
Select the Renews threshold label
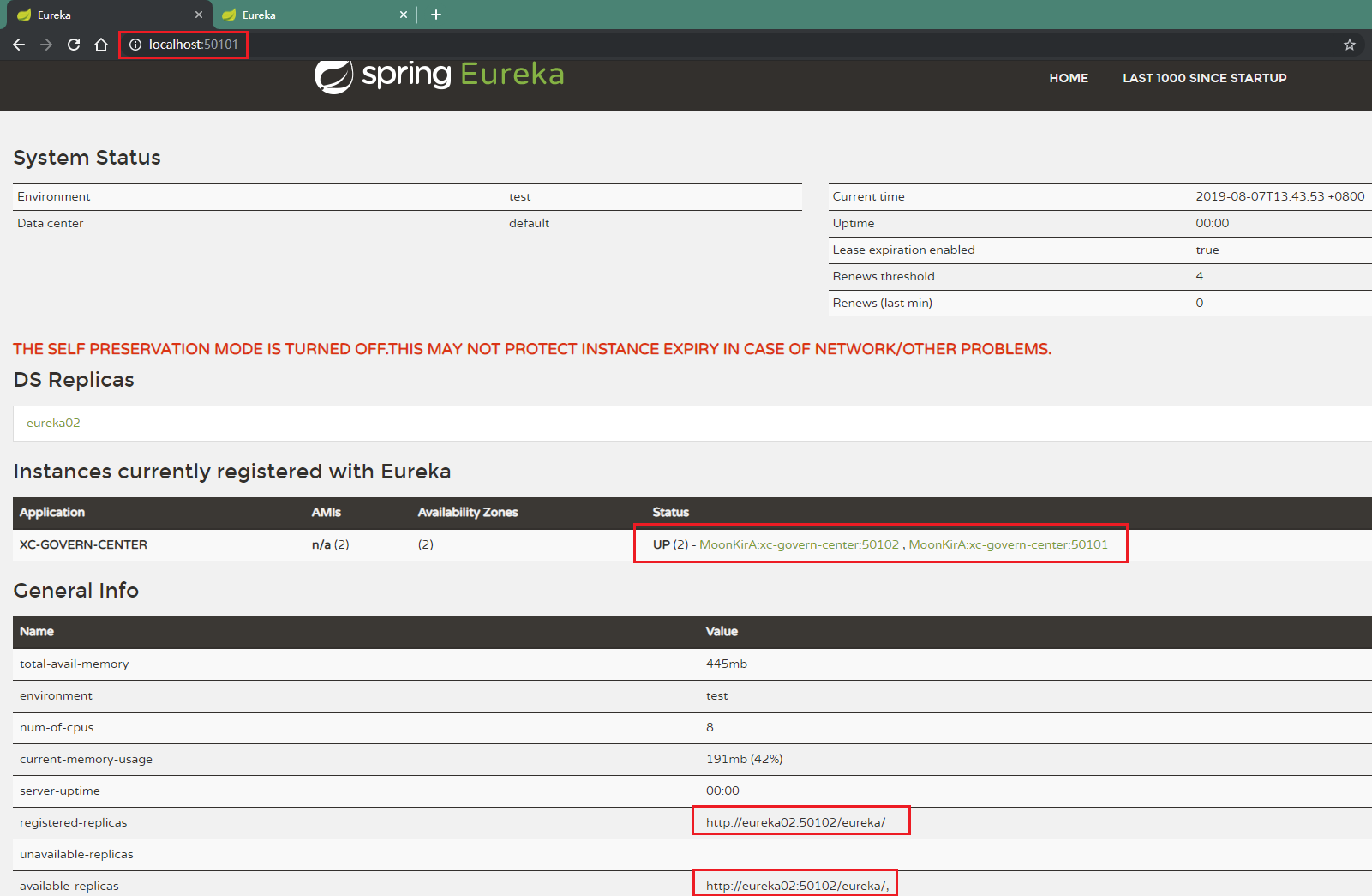(884, 276)
